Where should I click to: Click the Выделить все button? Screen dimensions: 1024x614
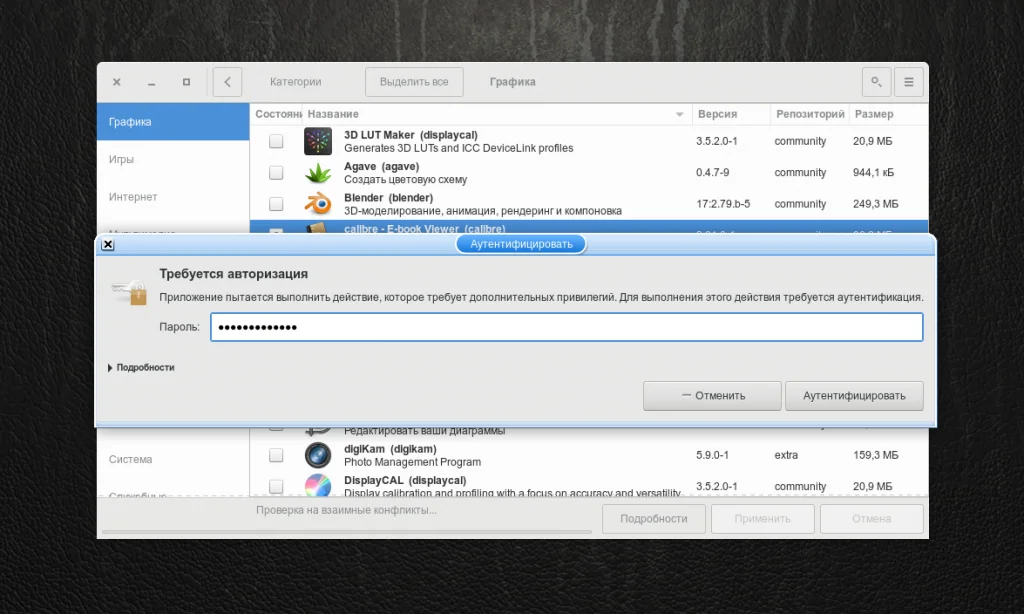point(414,82)
